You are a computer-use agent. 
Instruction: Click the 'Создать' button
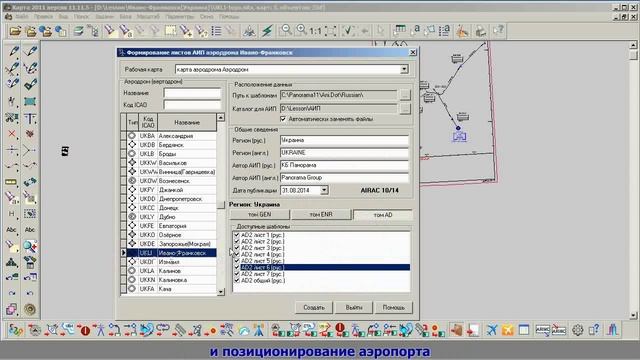[x=314, y=307]
